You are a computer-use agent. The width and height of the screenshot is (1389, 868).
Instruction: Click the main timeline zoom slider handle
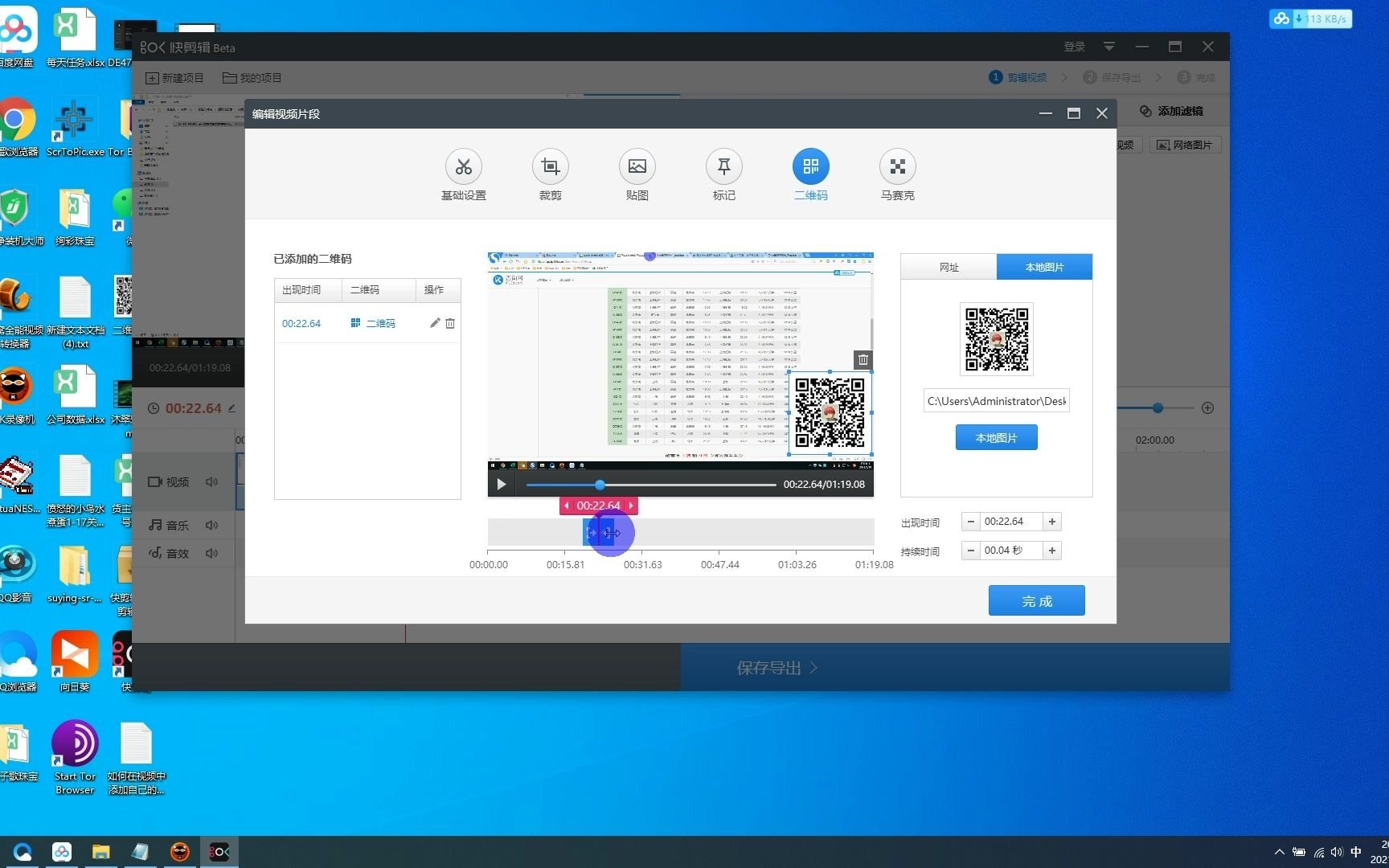pos(1157,408)
